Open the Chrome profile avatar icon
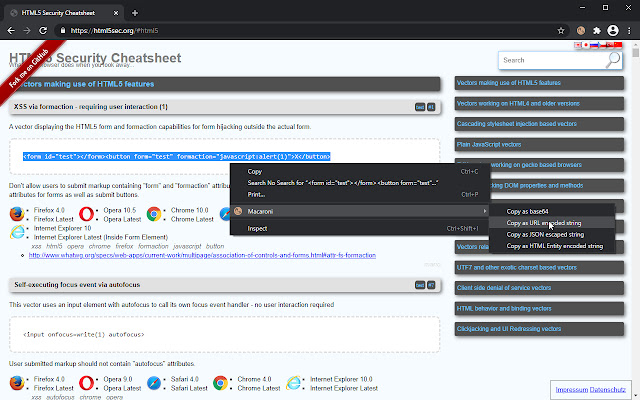 coord(613,30)
